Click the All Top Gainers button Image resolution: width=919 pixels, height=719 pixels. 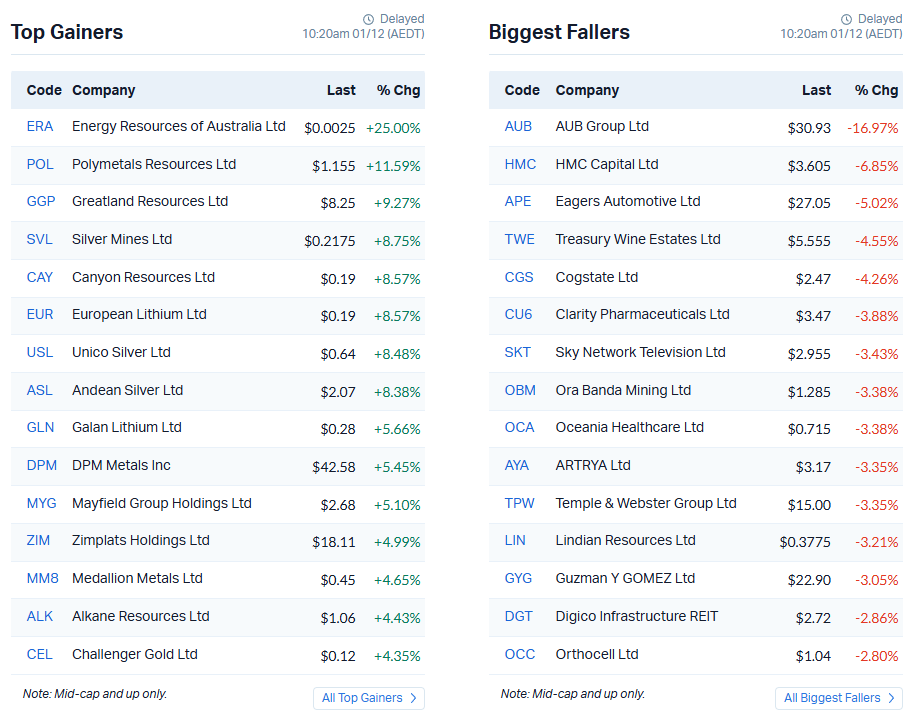click(369, 698)
